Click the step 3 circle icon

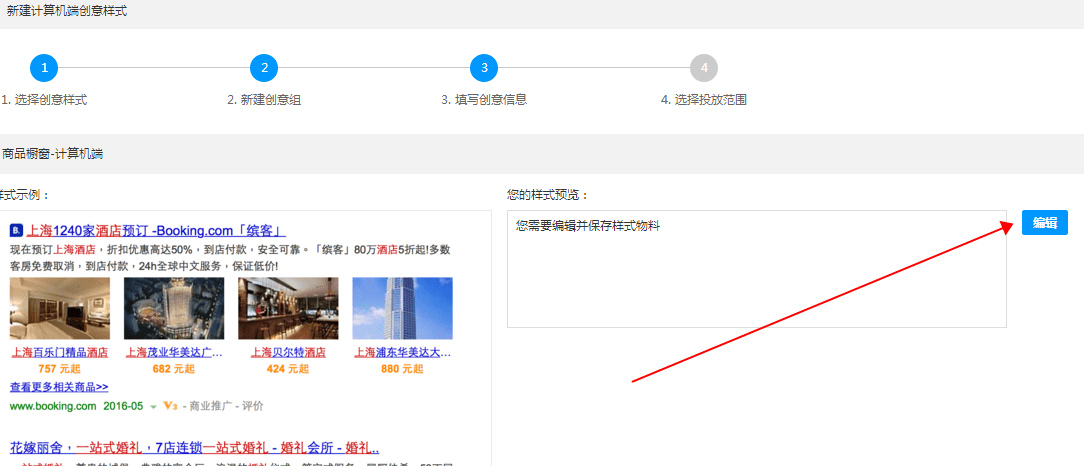tap(484, 68)
